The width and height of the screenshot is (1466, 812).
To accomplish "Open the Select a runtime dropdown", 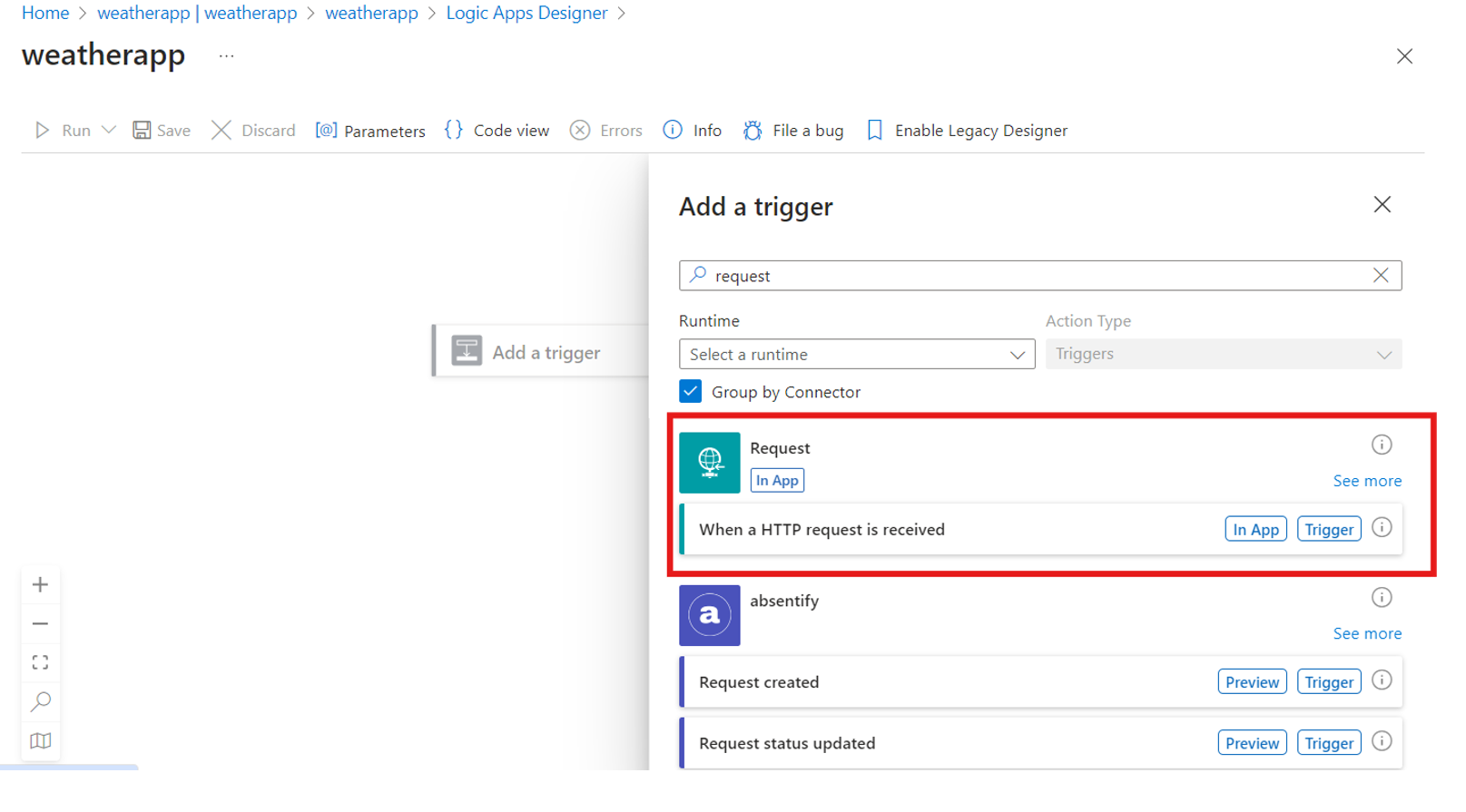I will pyautogui.click(x=856, y=355).
